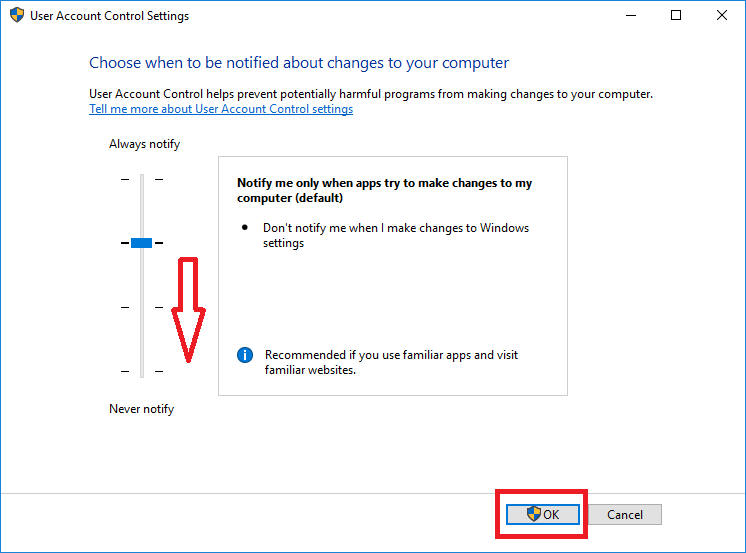
Task: Click the 'Recommended if you use familiar apps' text
Action: pos(391,362)
